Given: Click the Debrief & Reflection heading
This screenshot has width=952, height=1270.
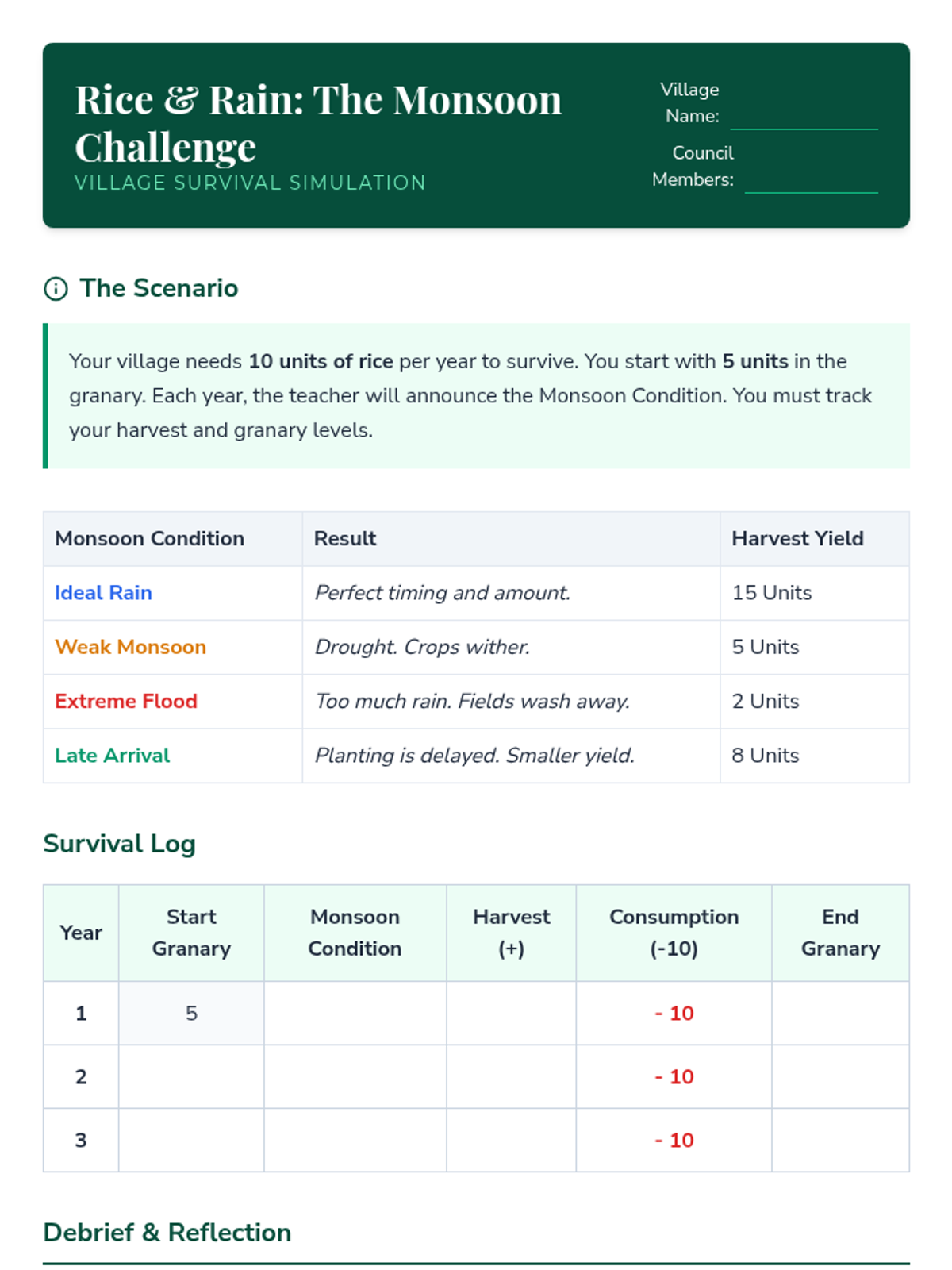Looking at the screenshot, I should click(x=167, y=1233).
